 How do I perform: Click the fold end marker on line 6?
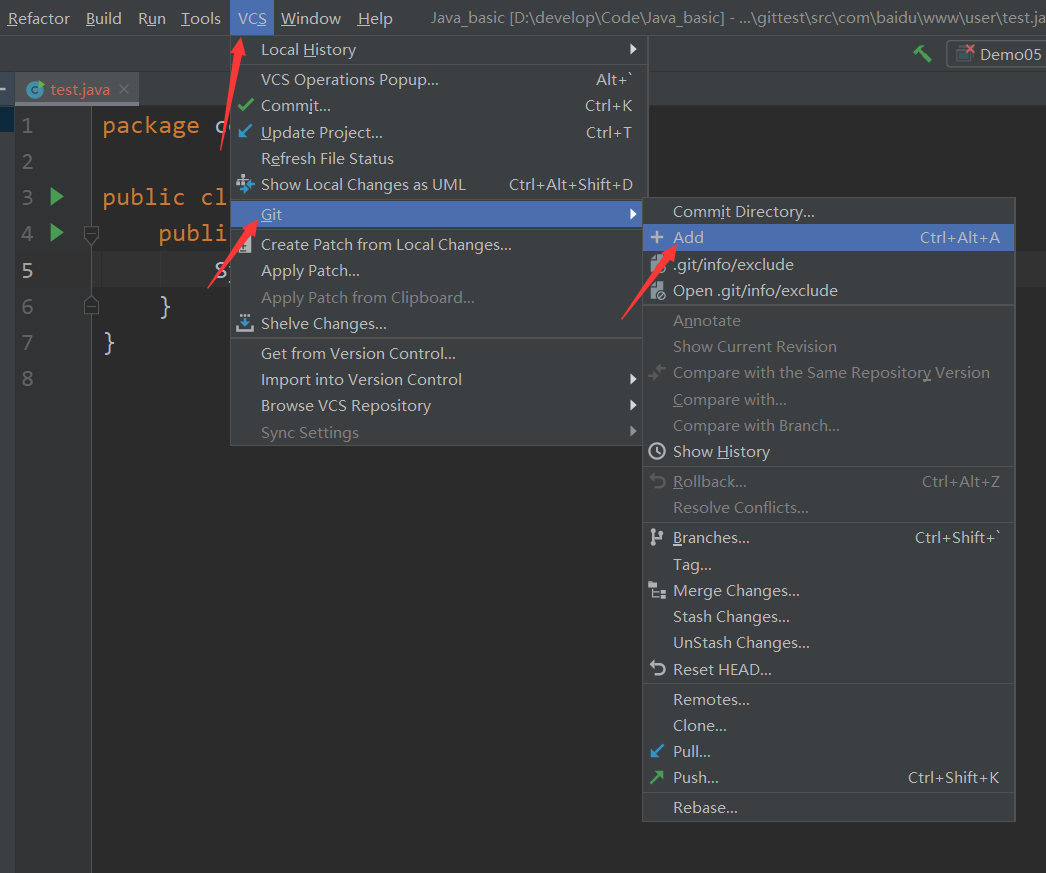coord(91,305)
